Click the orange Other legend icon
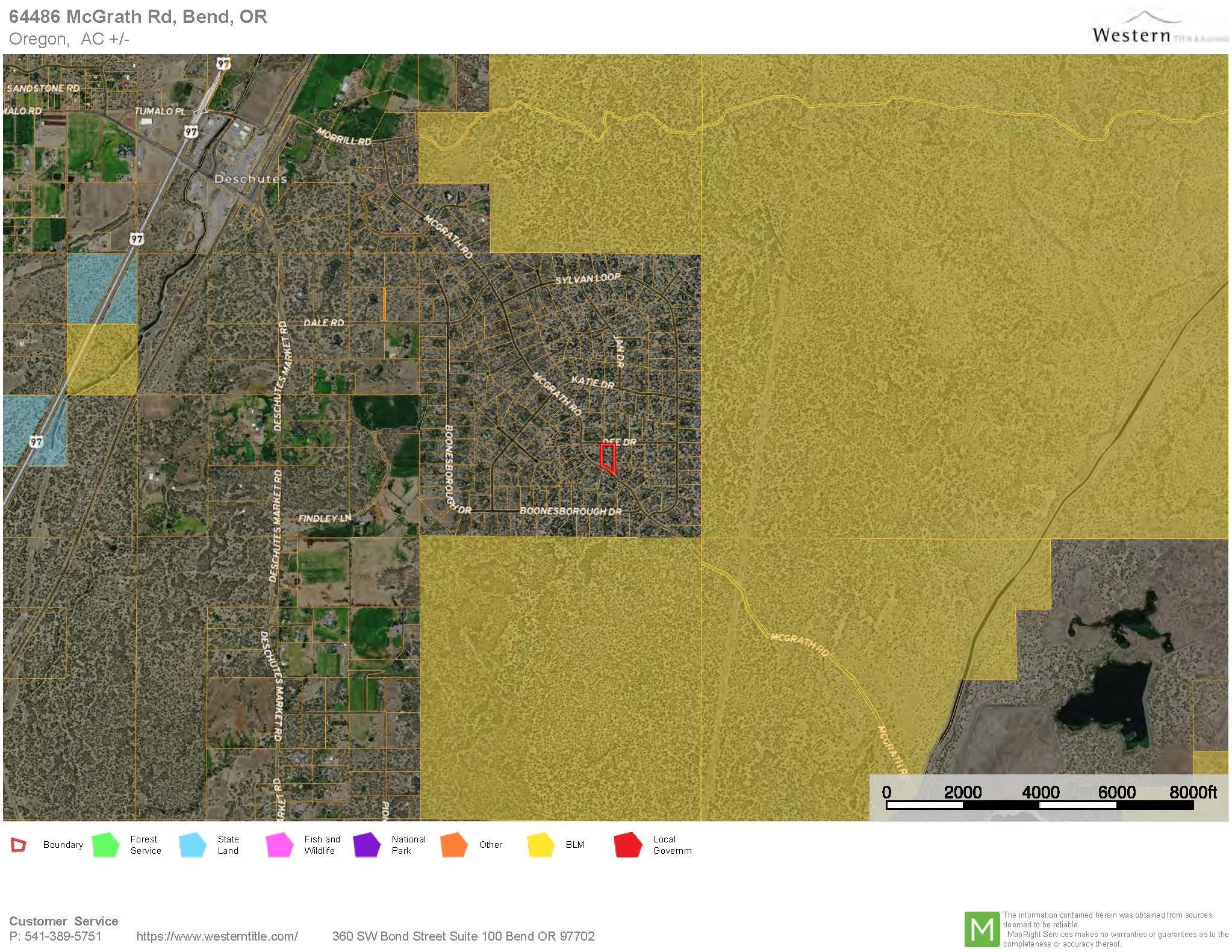The width and height of the screenshot is (1232, 952). [454, 845]
